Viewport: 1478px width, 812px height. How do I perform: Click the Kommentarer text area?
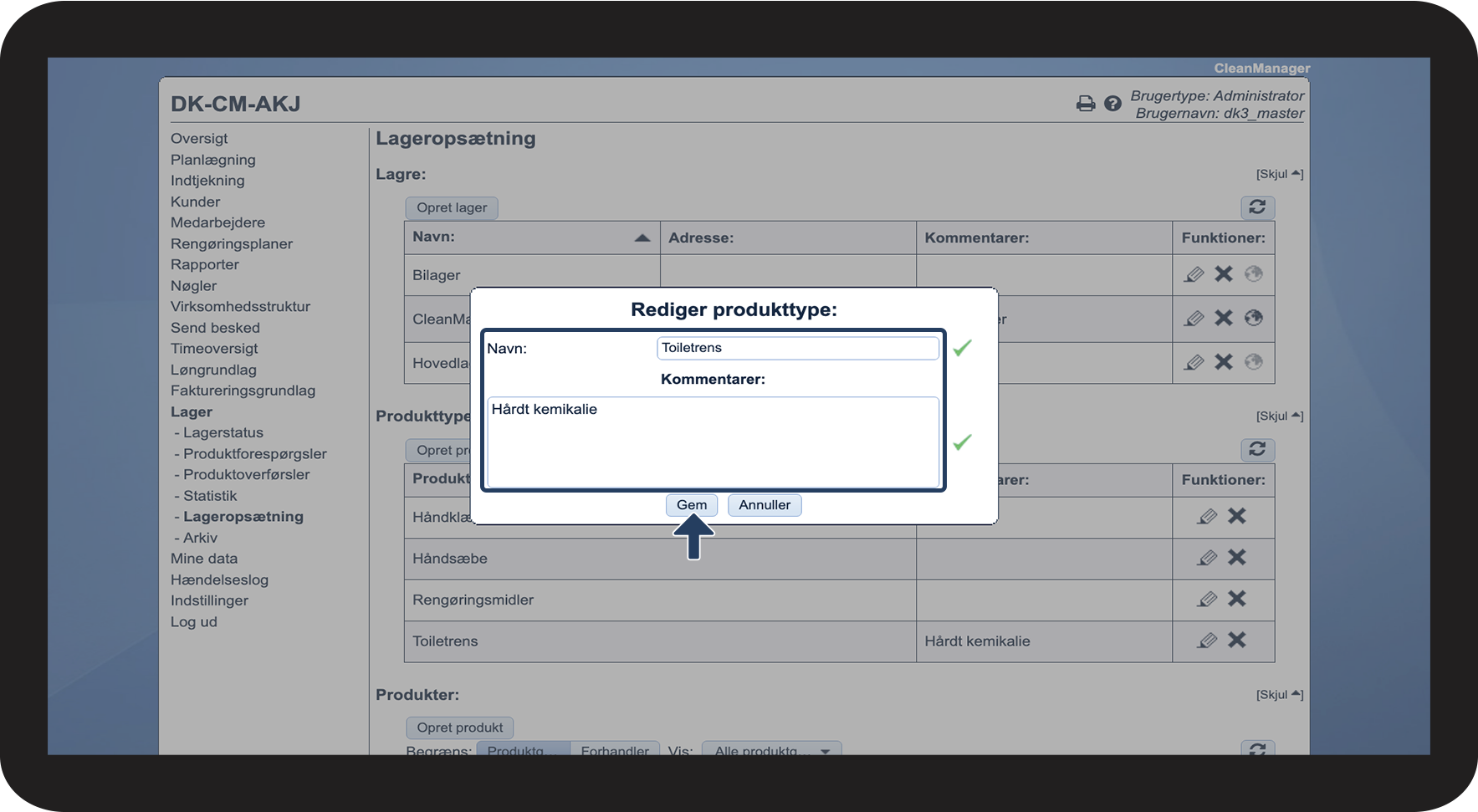pos(713,442)
